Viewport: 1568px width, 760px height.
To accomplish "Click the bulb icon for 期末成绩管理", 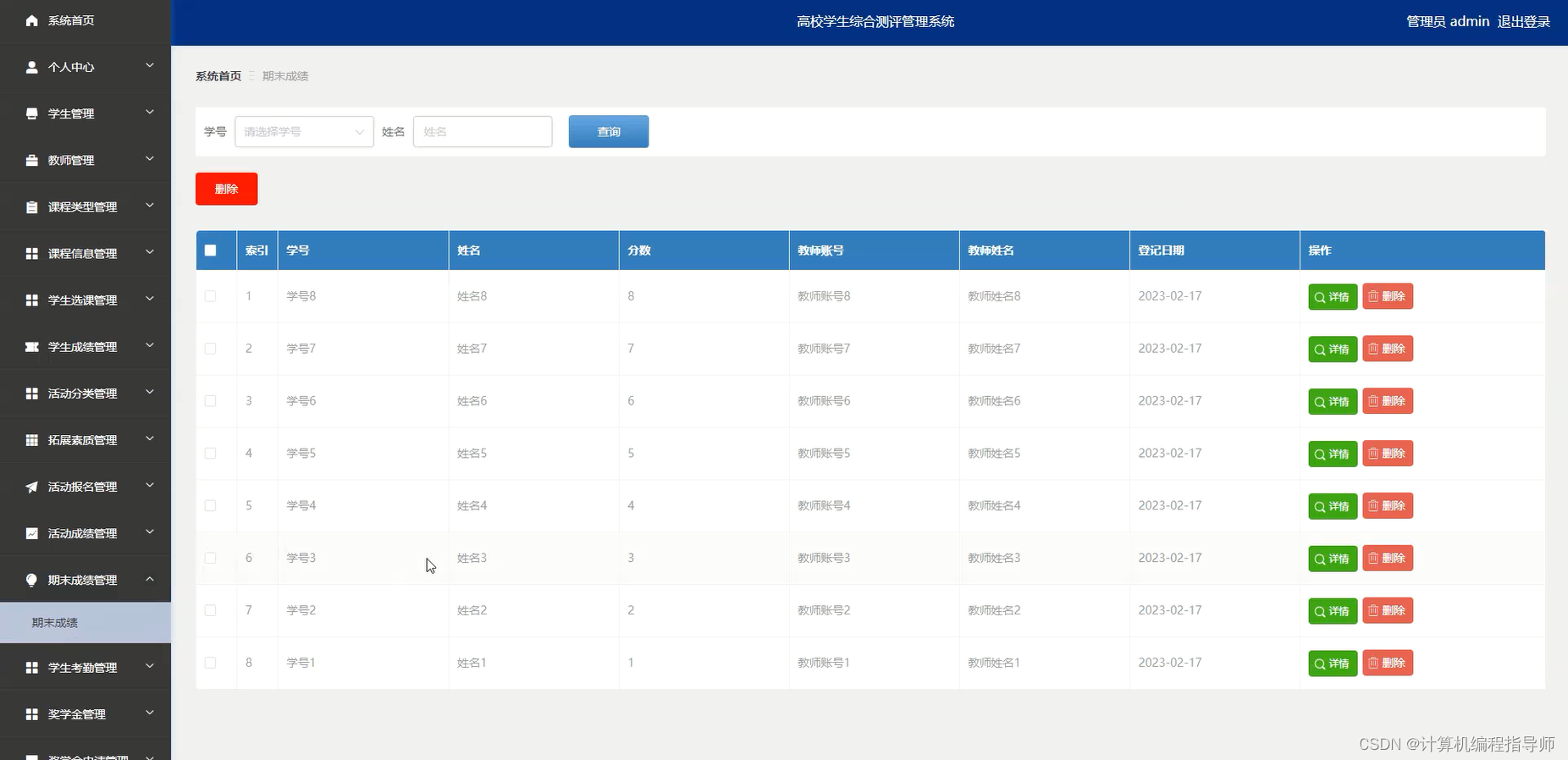I will coord(31,580).
